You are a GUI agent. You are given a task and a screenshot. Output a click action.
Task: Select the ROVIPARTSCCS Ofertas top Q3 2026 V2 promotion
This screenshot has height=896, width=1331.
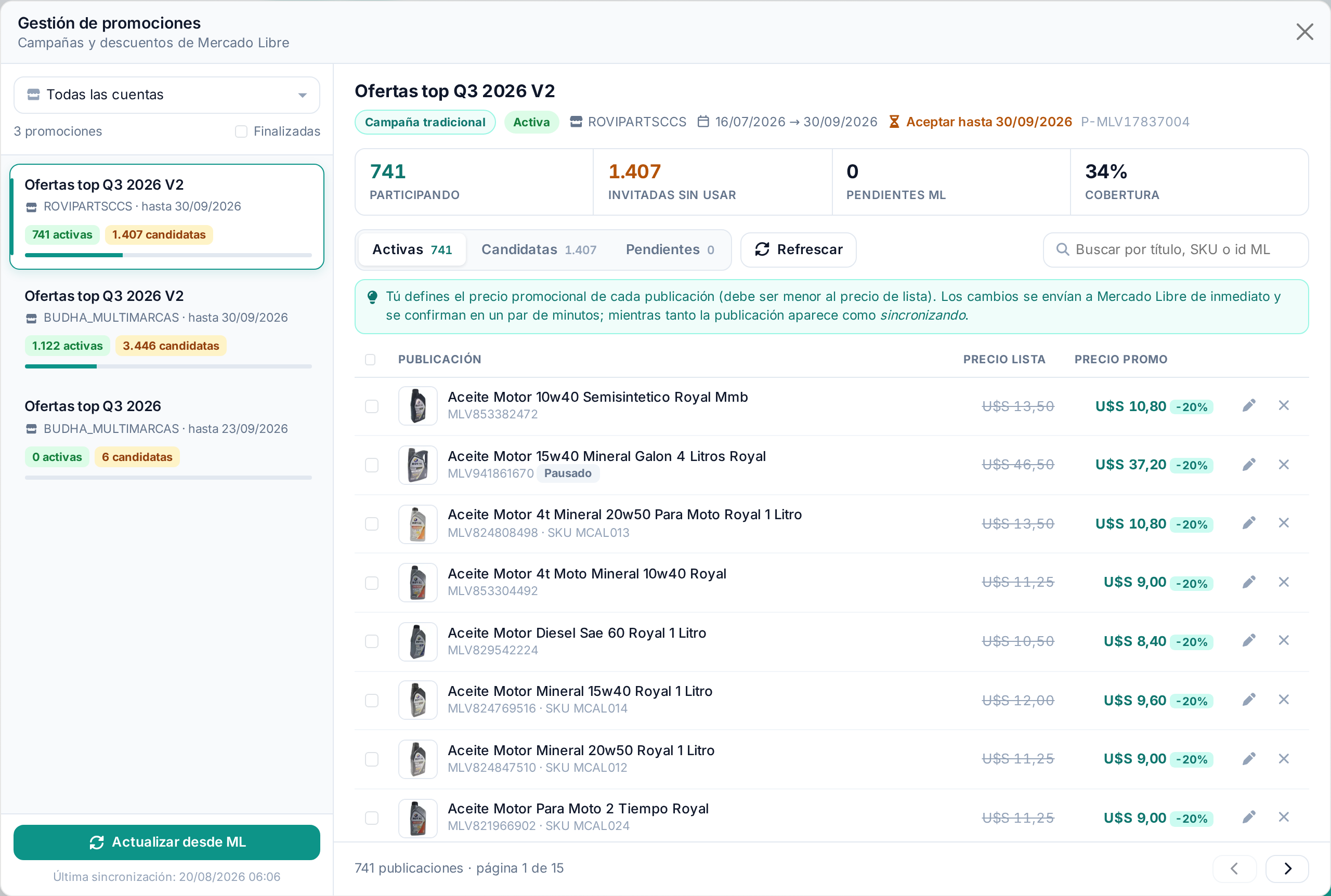(x=167, y=217)
